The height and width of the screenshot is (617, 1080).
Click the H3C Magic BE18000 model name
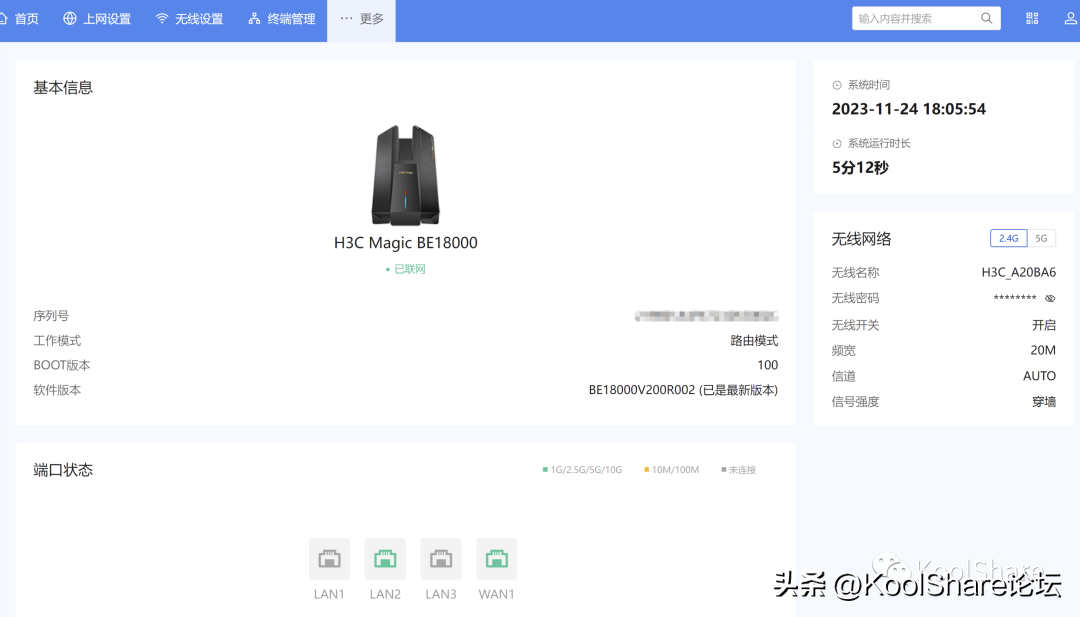(x=406, y=242)
